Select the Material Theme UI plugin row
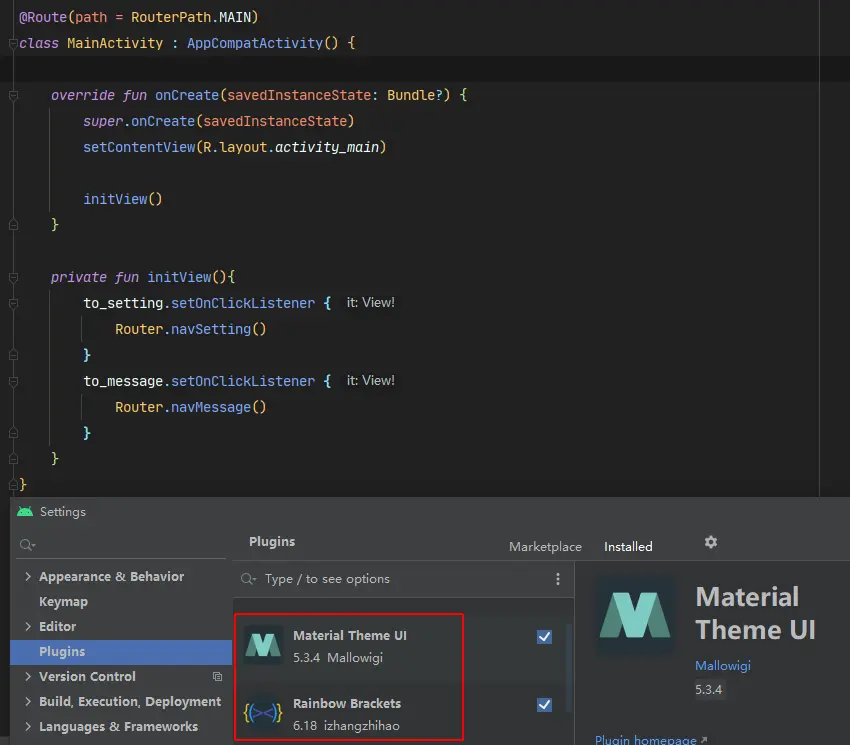Viewport: 850px width, 745px height. click(401, 646)
